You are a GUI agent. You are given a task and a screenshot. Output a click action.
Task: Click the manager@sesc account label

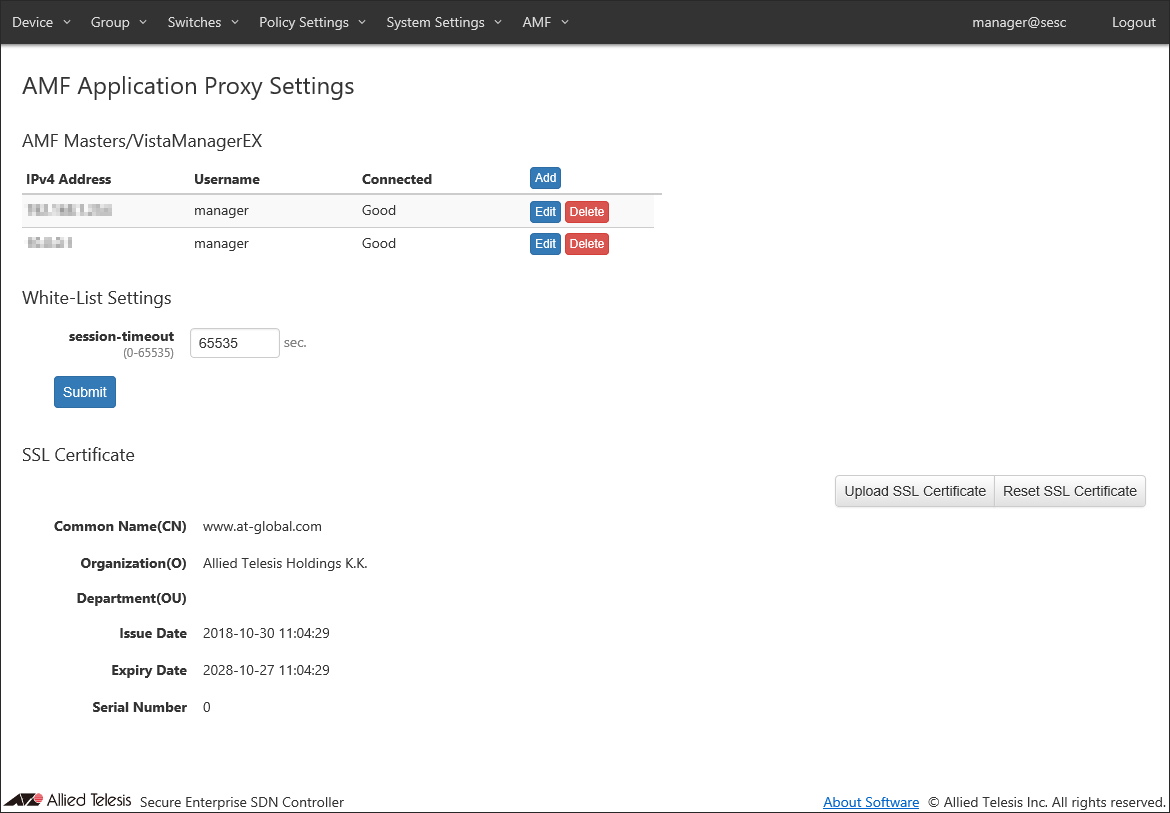(x=1019, y=22)
